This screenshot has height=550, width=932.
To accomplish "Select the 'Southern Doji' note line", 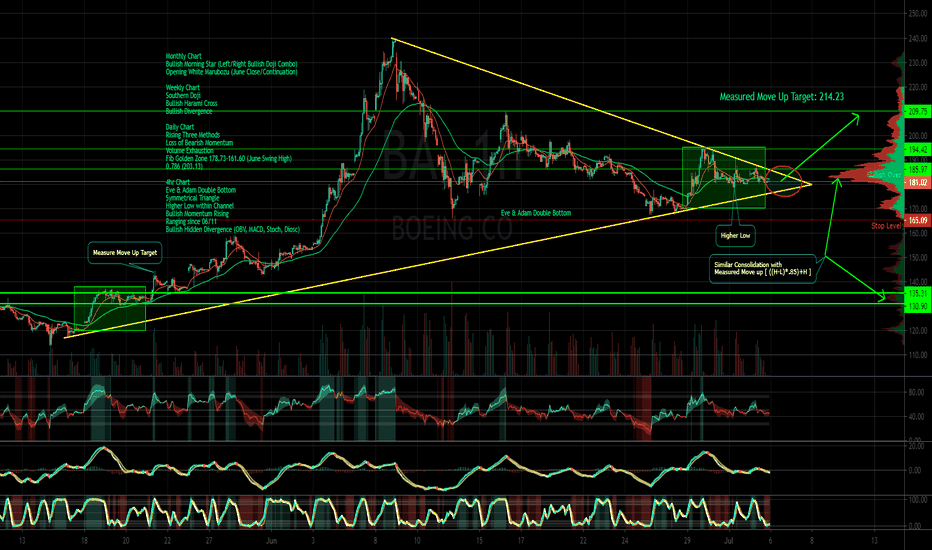I will [x=183, y=96].
